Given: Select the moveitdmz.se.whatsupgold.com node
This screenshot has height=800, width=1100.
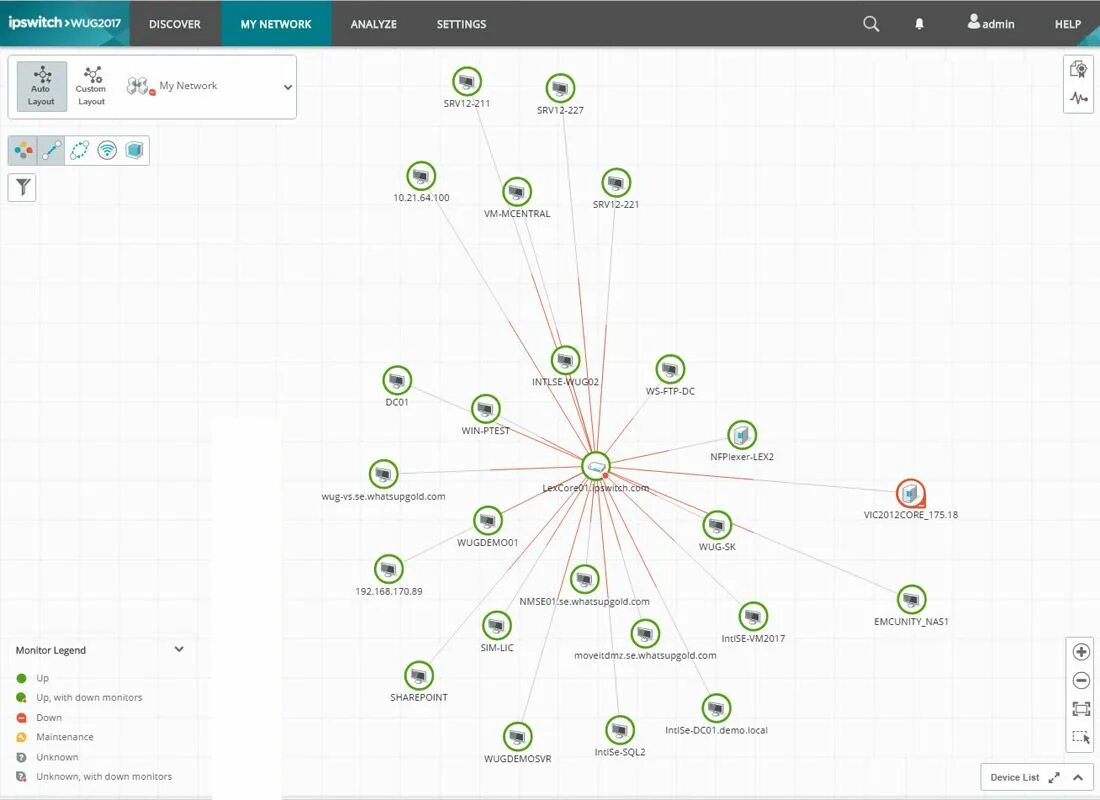Looking at the screenshot, I should tap(645, 634).
